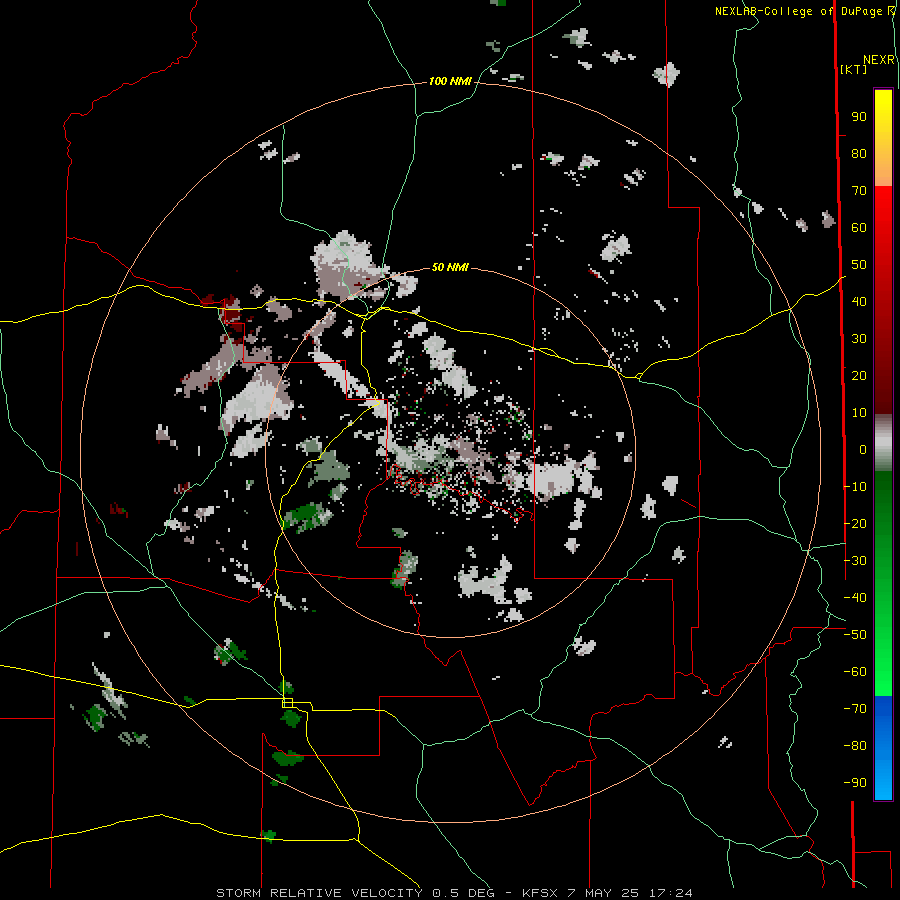Click the positive 10 value on the scale
900x900 pixels.
[859, 413]
